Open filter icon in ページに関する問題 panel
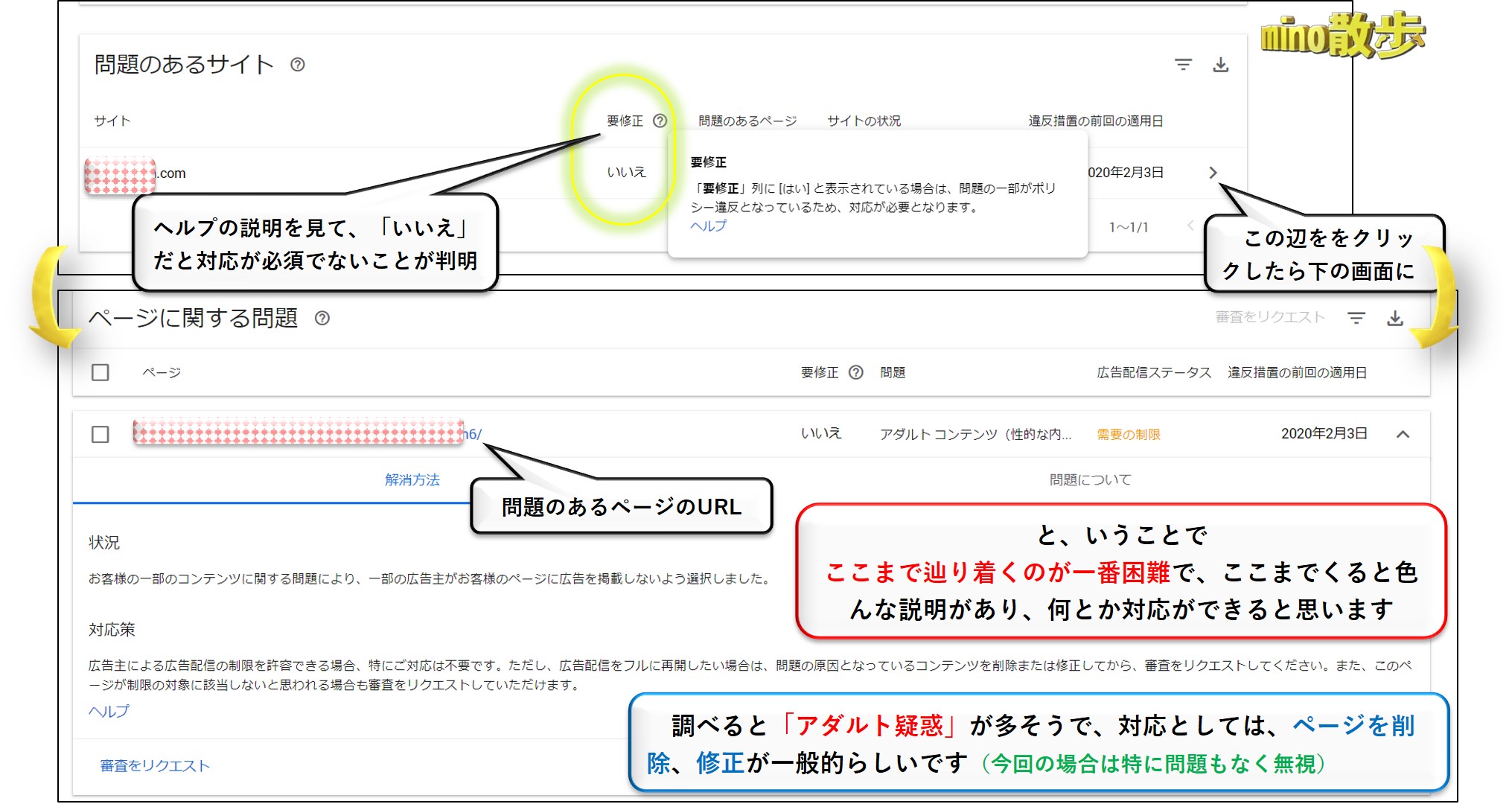 1356,318
